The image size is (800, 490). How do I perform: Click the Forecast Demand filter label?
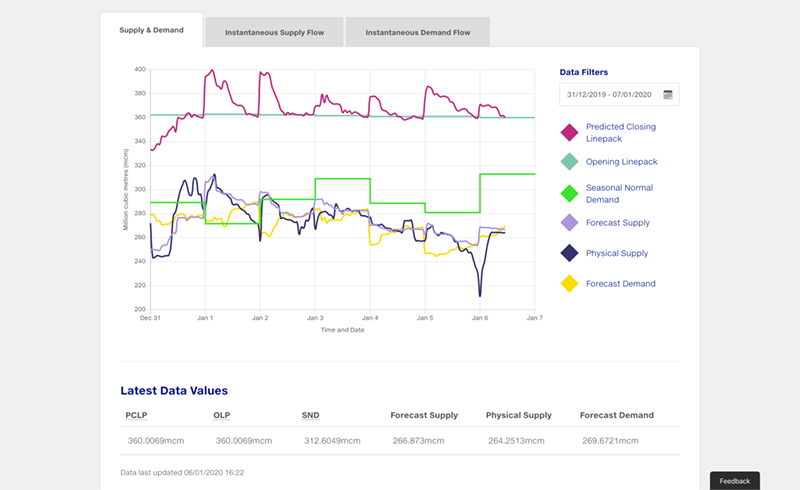[620, 284]
